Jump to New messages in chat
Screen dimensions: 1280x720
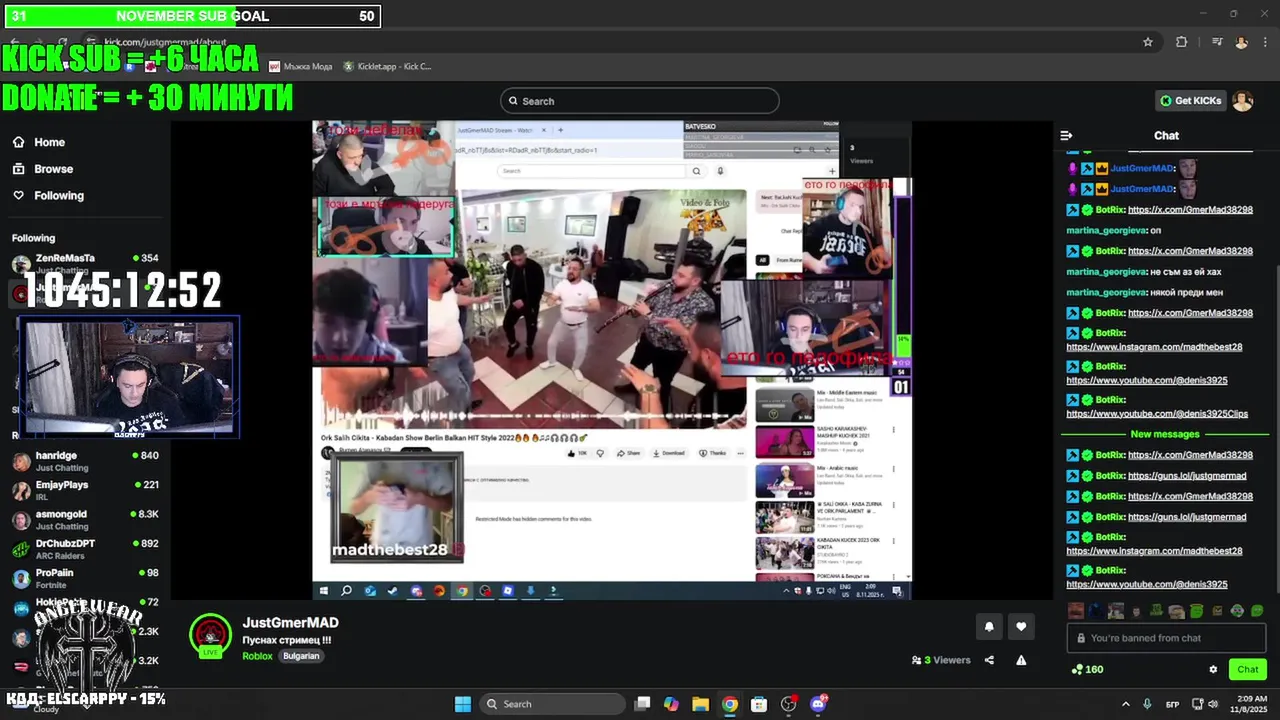pos(1165,434)
